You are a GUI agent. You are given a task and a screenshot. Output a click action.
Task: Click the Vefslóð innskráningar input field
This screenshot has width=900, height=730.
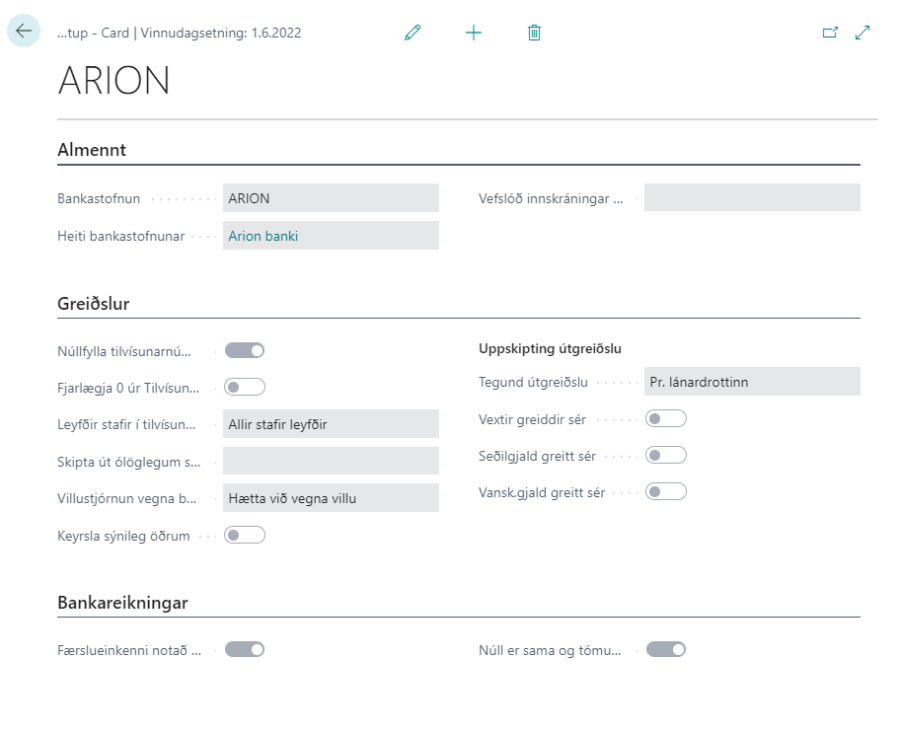click(x=751, y=198)
